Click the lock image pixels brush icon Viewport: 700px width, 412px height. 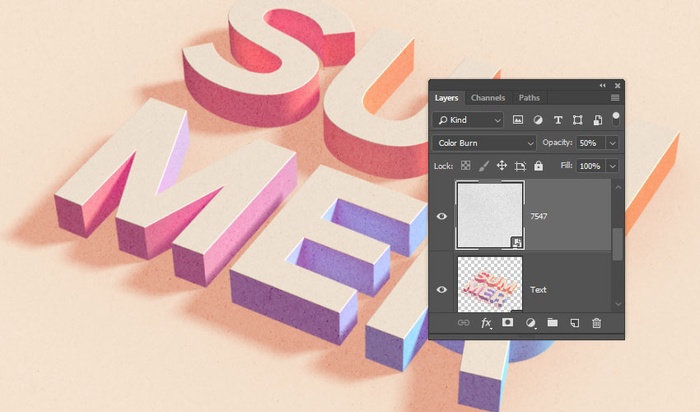[484, 166]
